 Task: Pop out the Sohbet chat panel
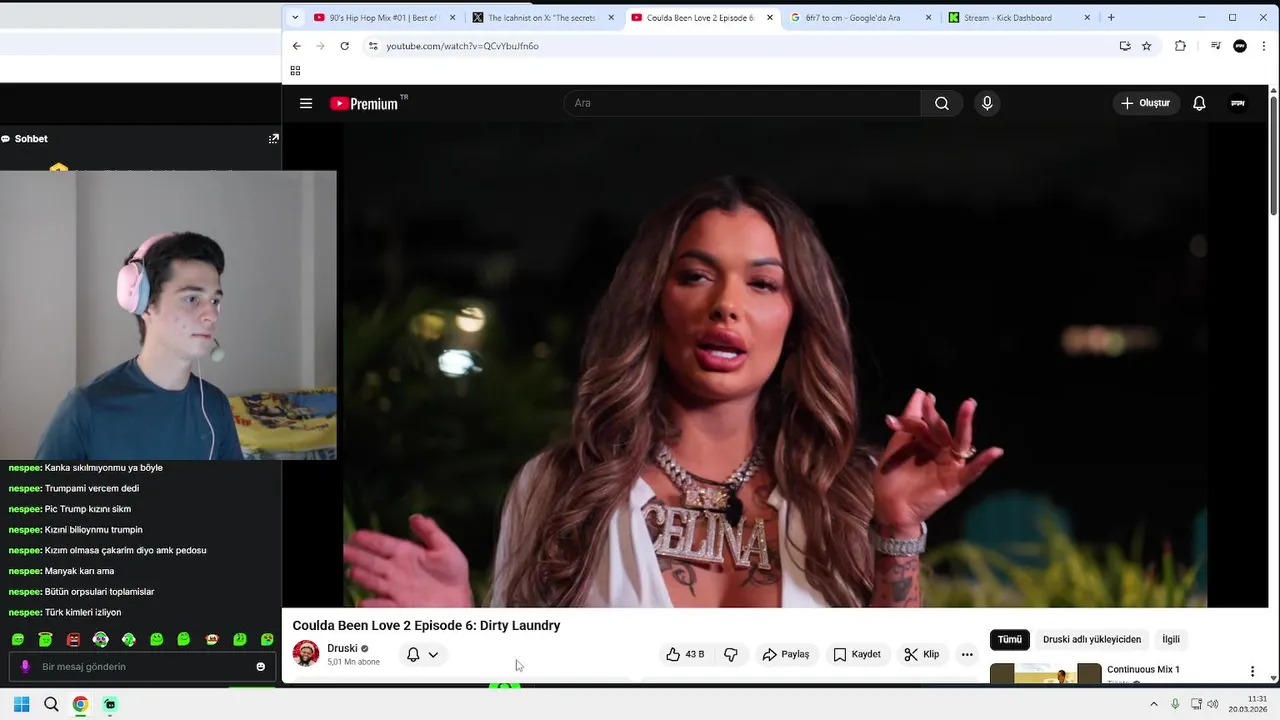pyautogui.click(x=273, y=139)
